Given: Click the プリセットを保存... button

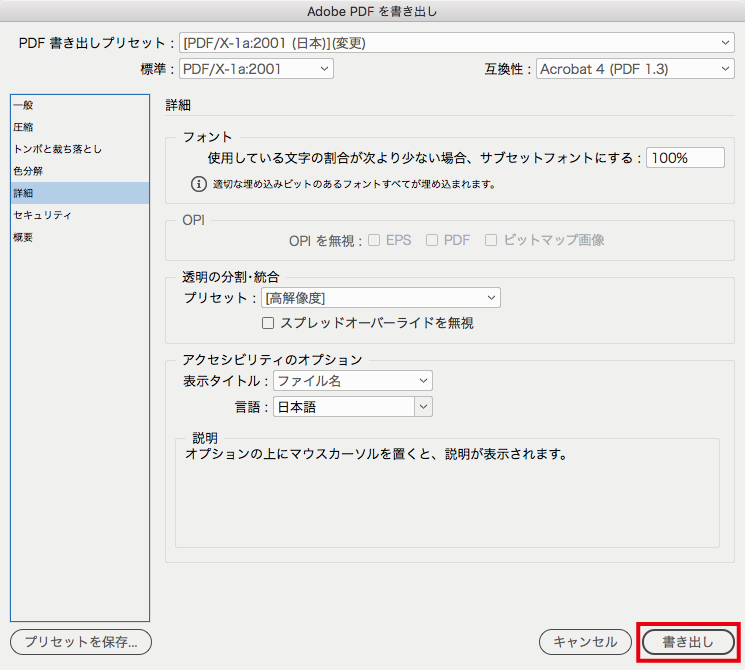Looking at the screenshot, I should pos(81,642).
